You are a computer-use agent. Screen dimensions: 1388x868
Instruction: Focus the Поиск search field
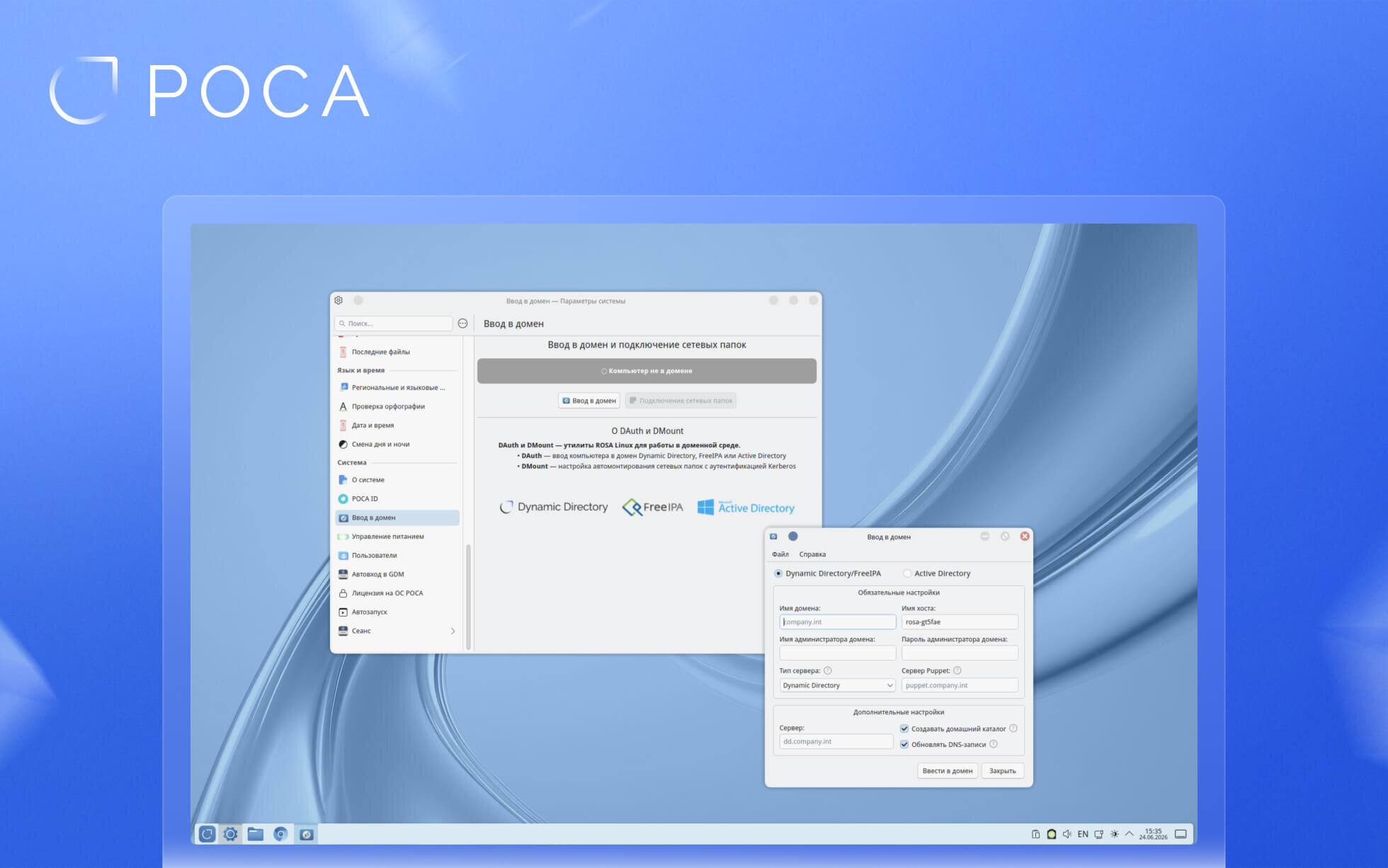(x=394, y=324)
